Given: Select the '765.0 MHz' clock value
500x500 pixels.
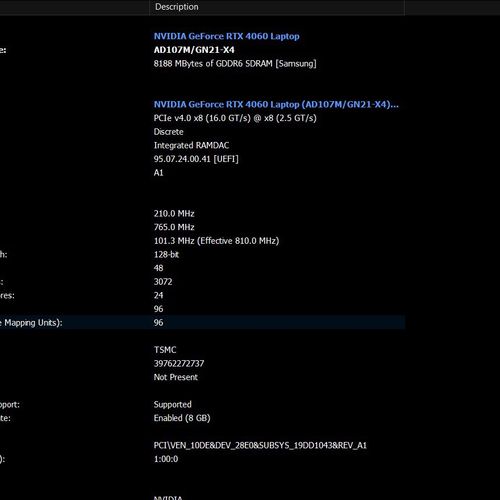Looking at the screenshot, I should click(174, 227).
